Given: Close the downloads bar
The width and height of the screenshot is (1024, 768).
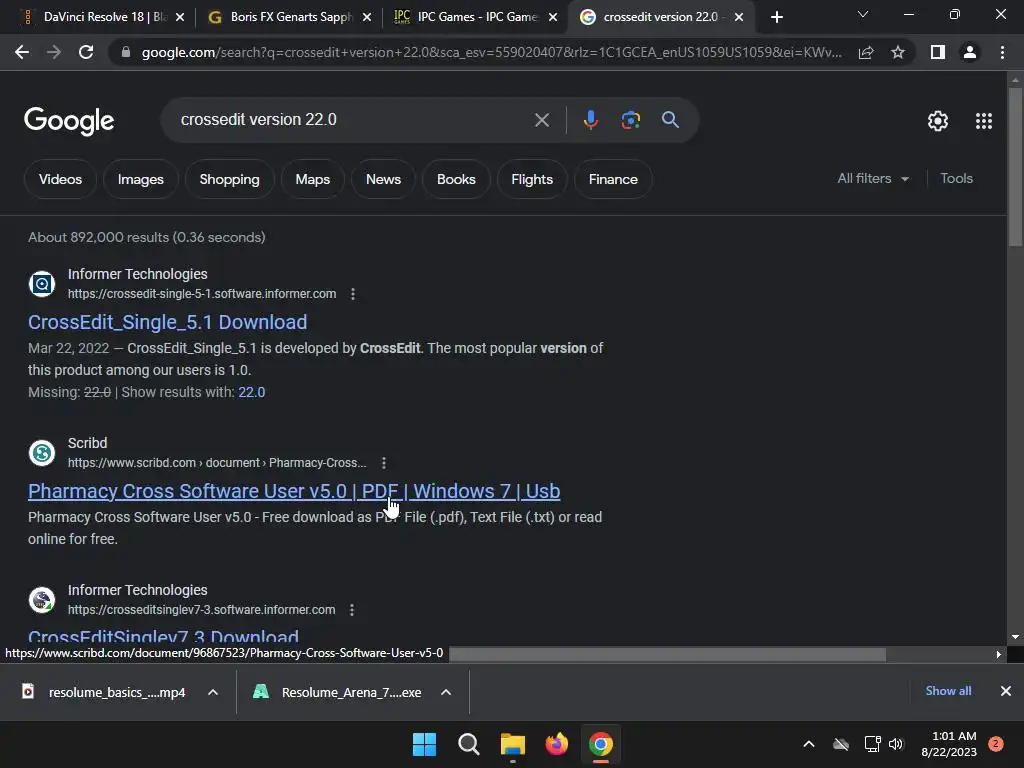Looking at the screenshot, I should pyautogui.click(x=1006, y=691).
